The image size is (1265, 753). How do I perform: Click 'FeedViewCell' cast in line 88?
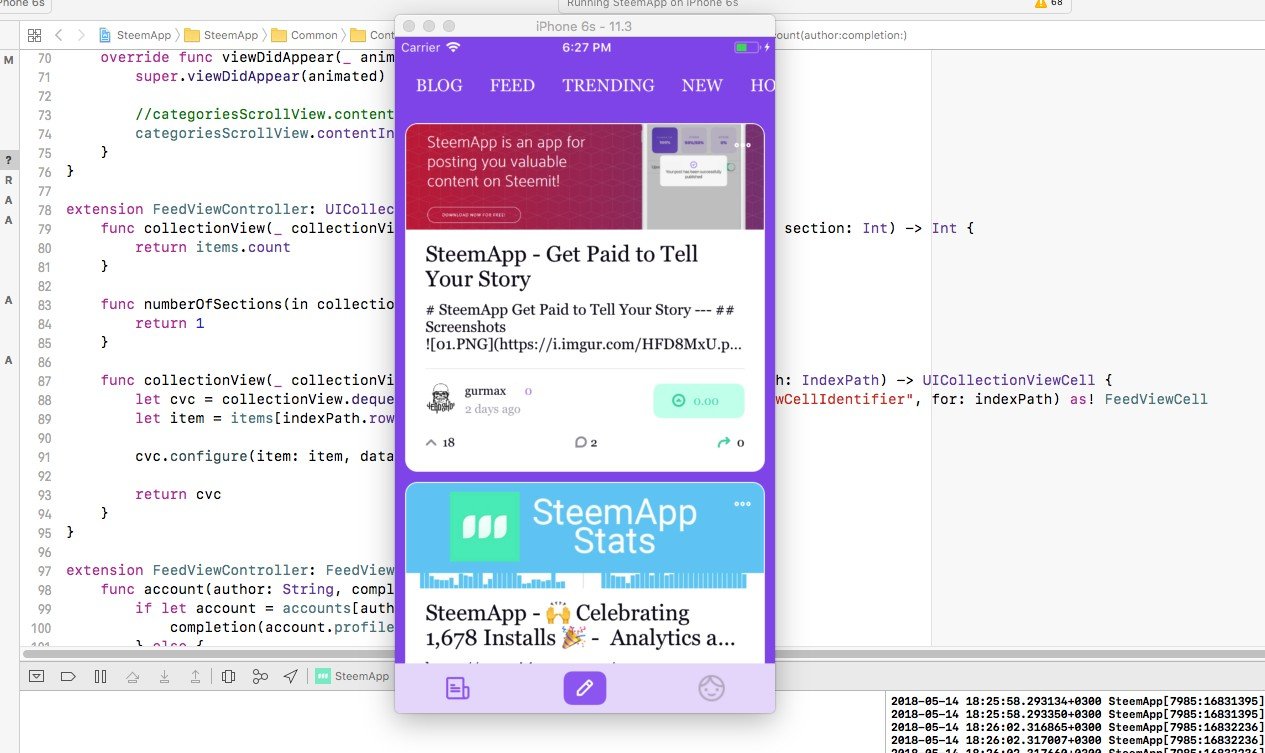1156,399
